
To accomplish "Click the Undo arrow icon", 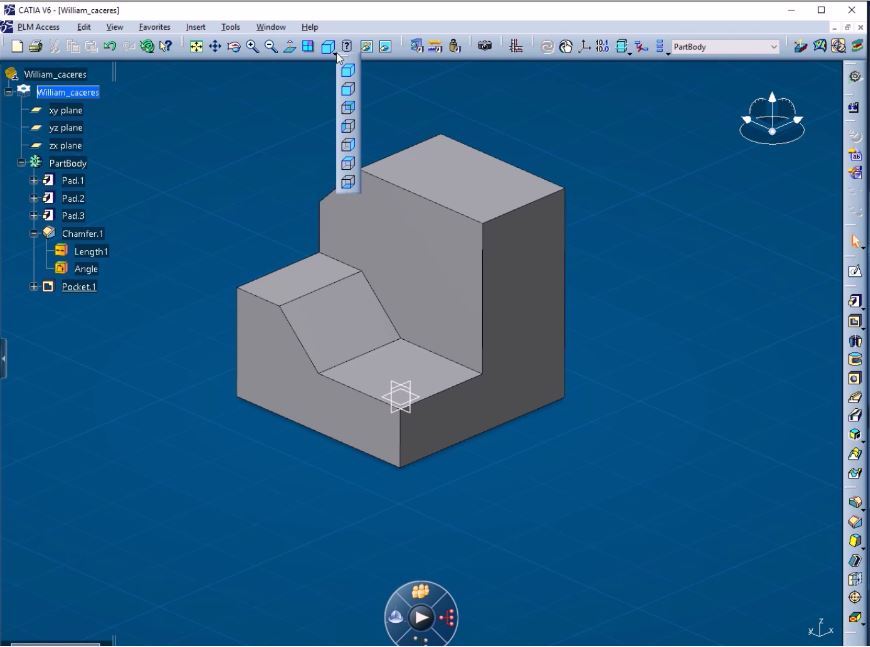I will (110, 46).
